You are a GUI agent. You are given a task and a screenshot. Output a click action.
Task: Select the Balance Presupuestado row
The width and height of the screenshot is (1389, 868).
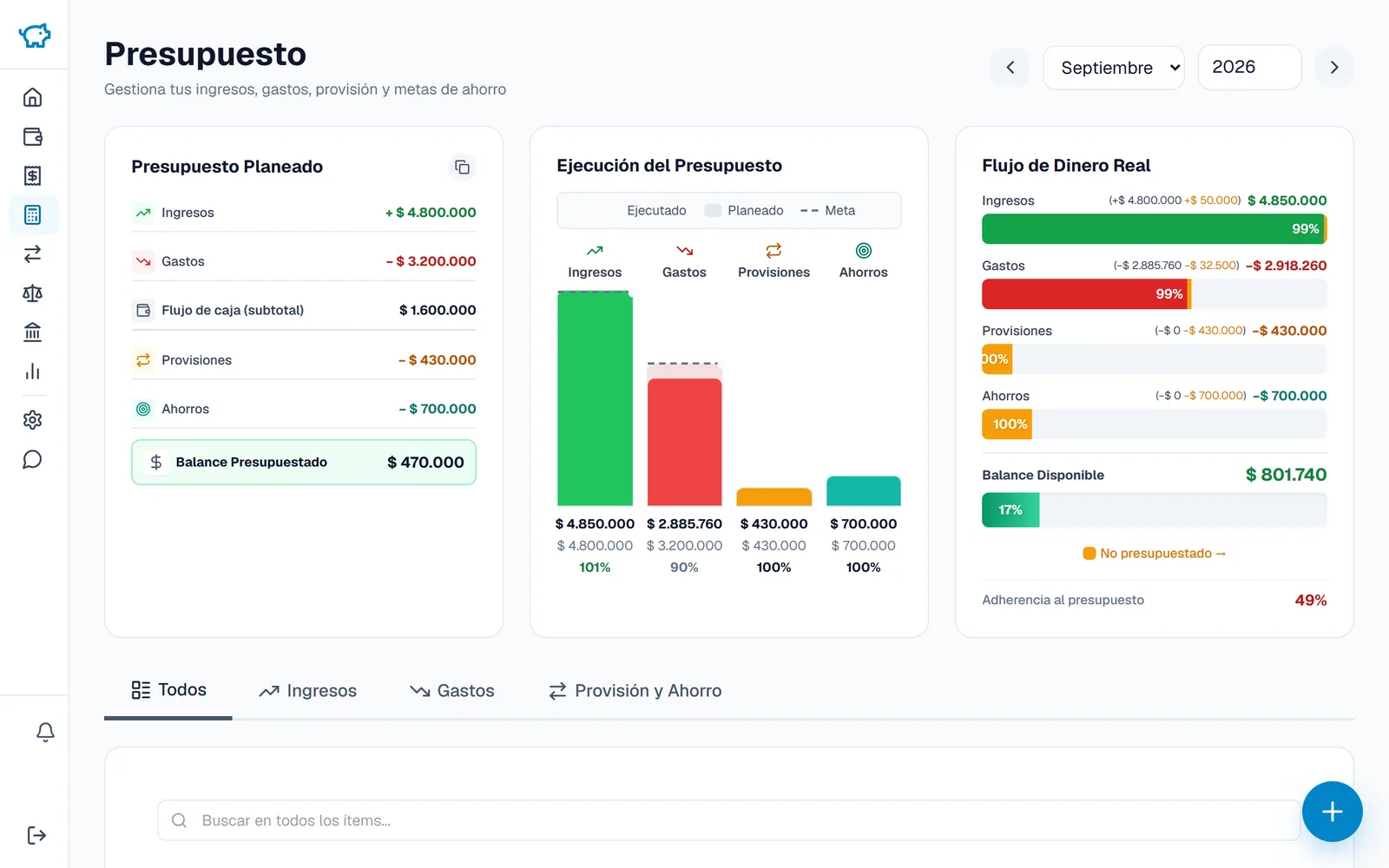[304, 463]
